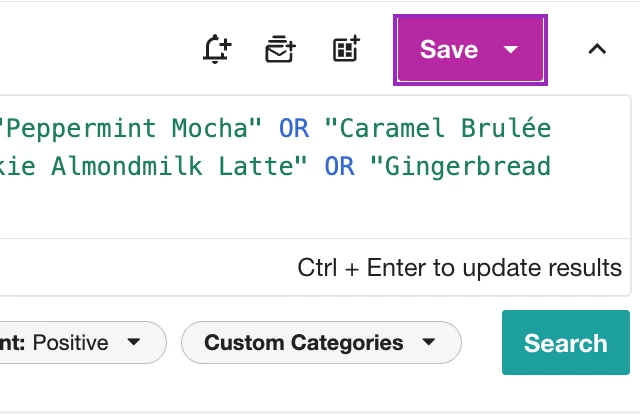Place cursor in "Gingerbread" query term
The width and height of the screenshot is (640, 414).
tap(460, 167)
